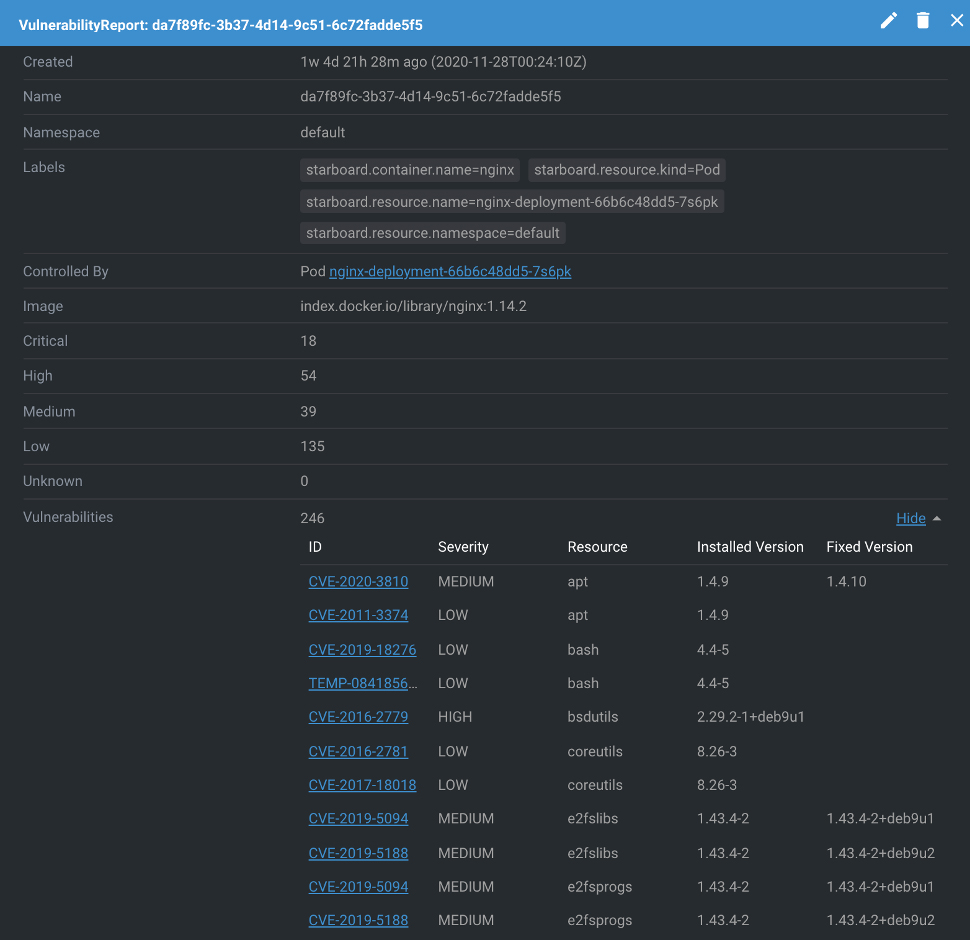Click the Vulnerabilities total 246
Image resolution: width=970 pixels, height=940 pixels.
coord(312,518)
